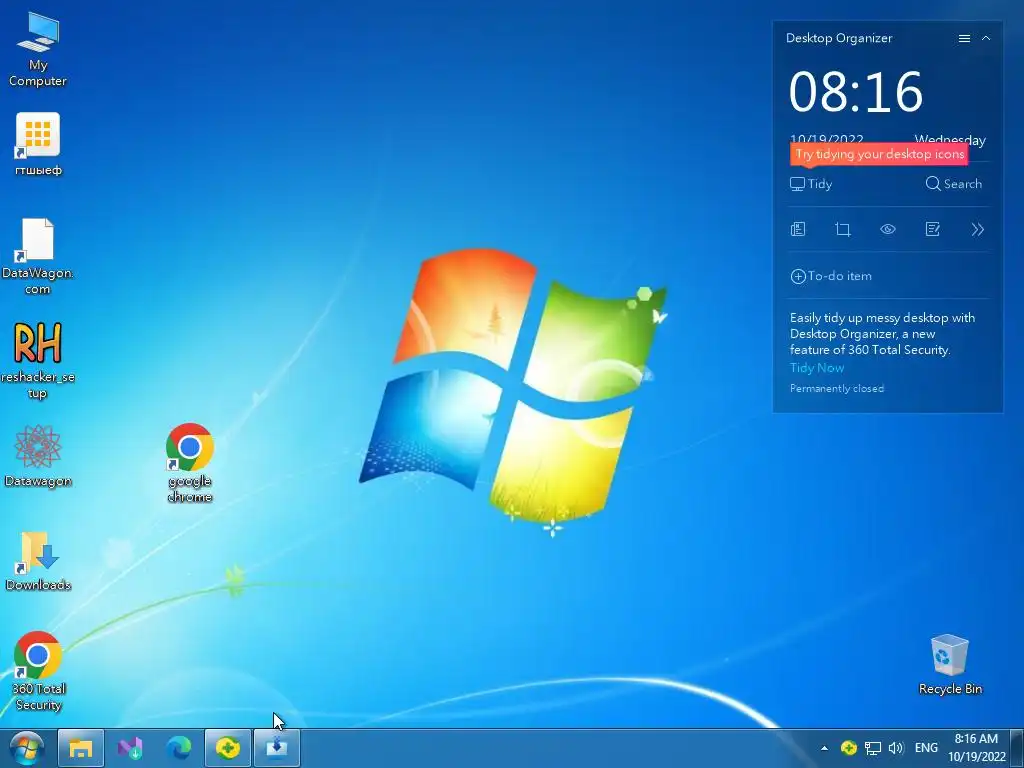
Task: Click the news document icon in Organizer
Action: point(797,229)
